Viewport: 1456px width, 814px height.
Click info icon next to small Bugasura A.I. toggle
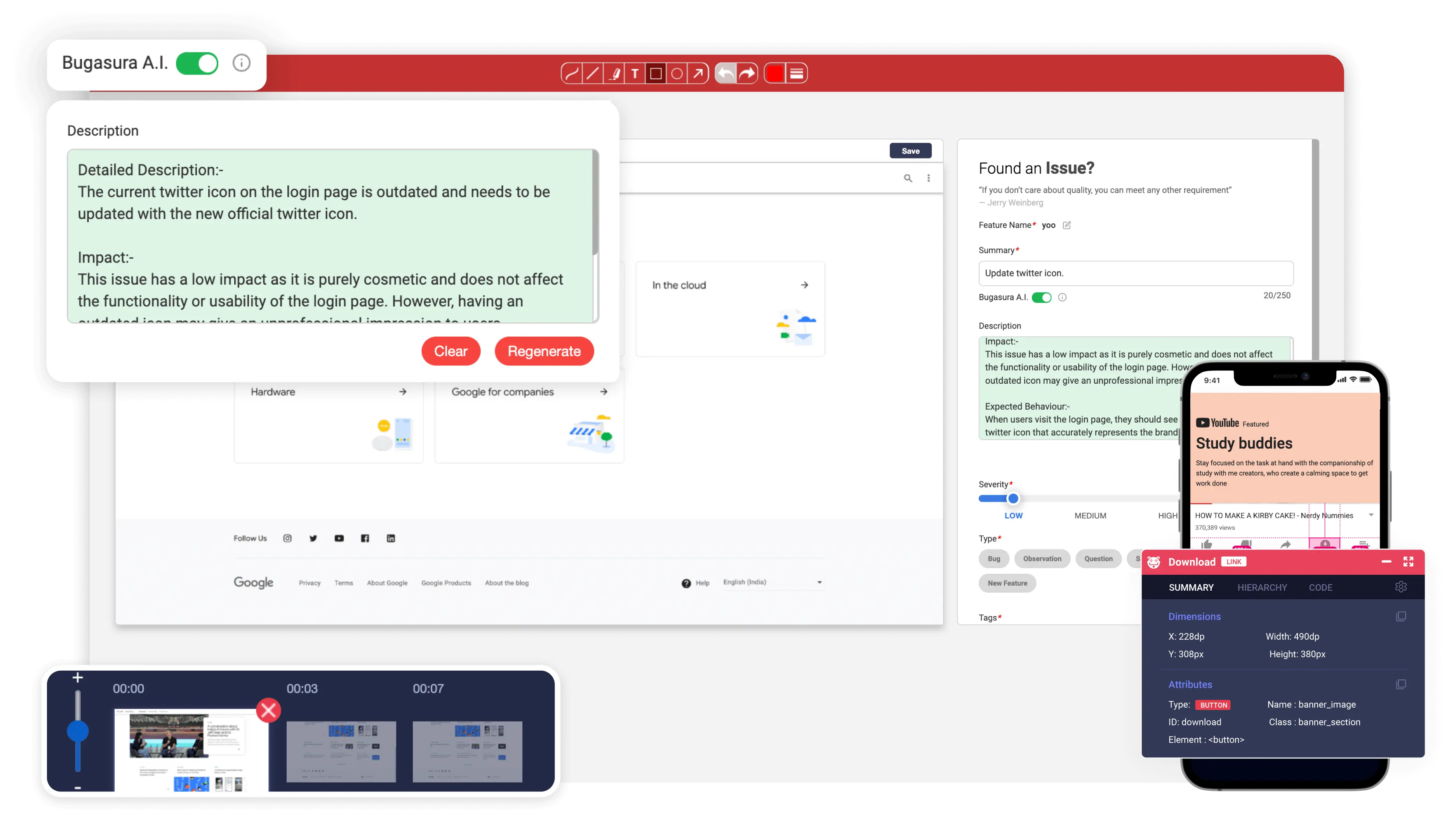click(1062, 297)
